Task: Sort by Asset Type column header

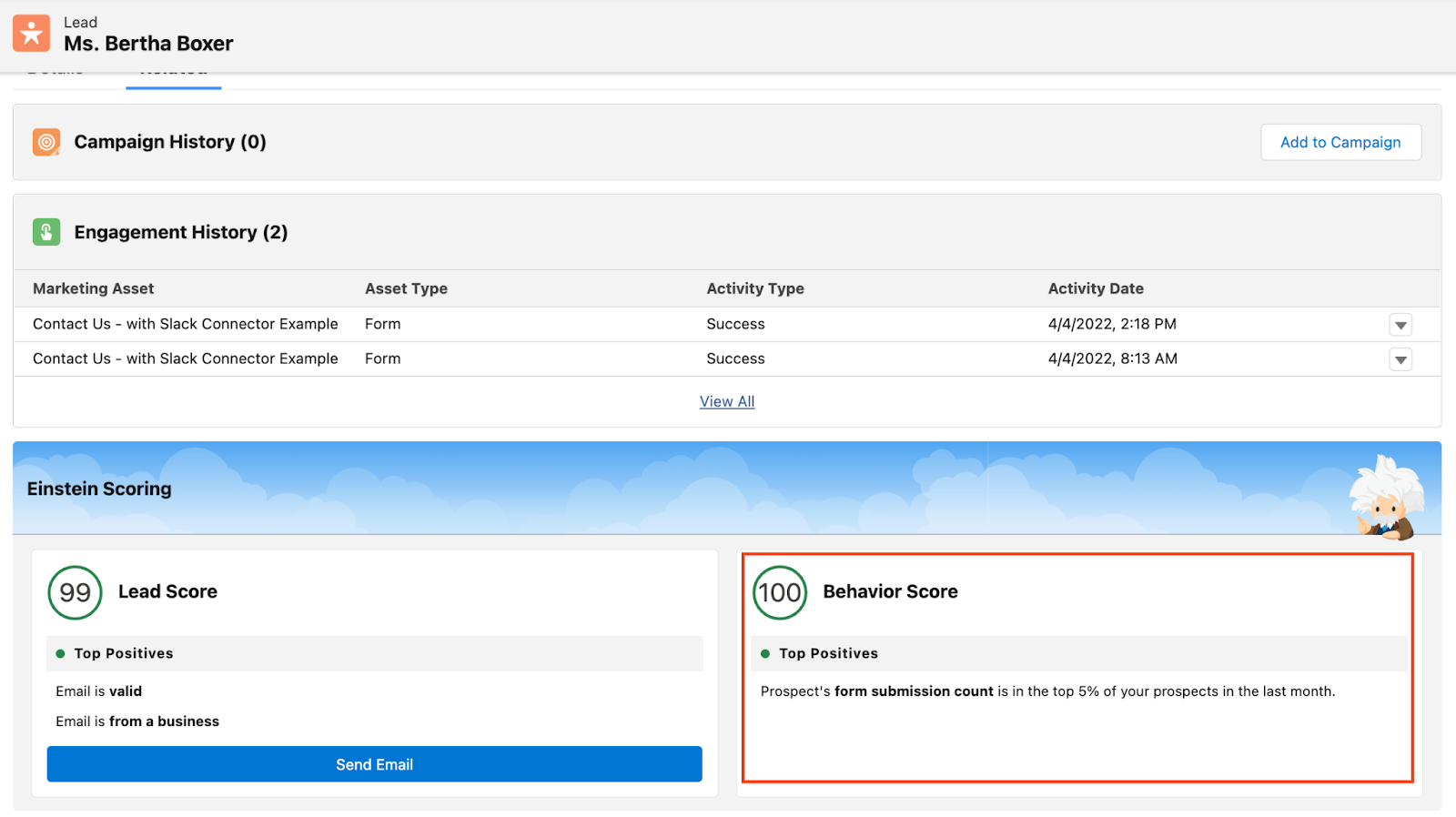Action: (x=406, y=288)
